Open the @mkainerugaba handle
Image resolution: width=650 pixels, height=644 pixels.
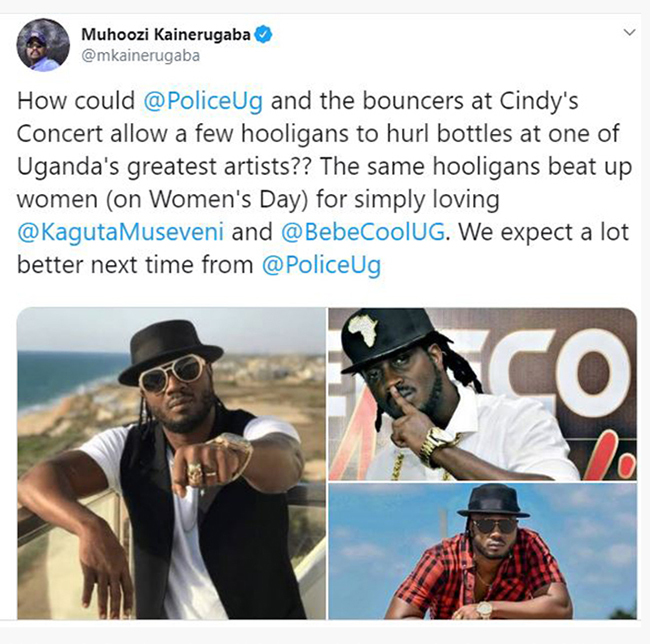coord(141,56)
